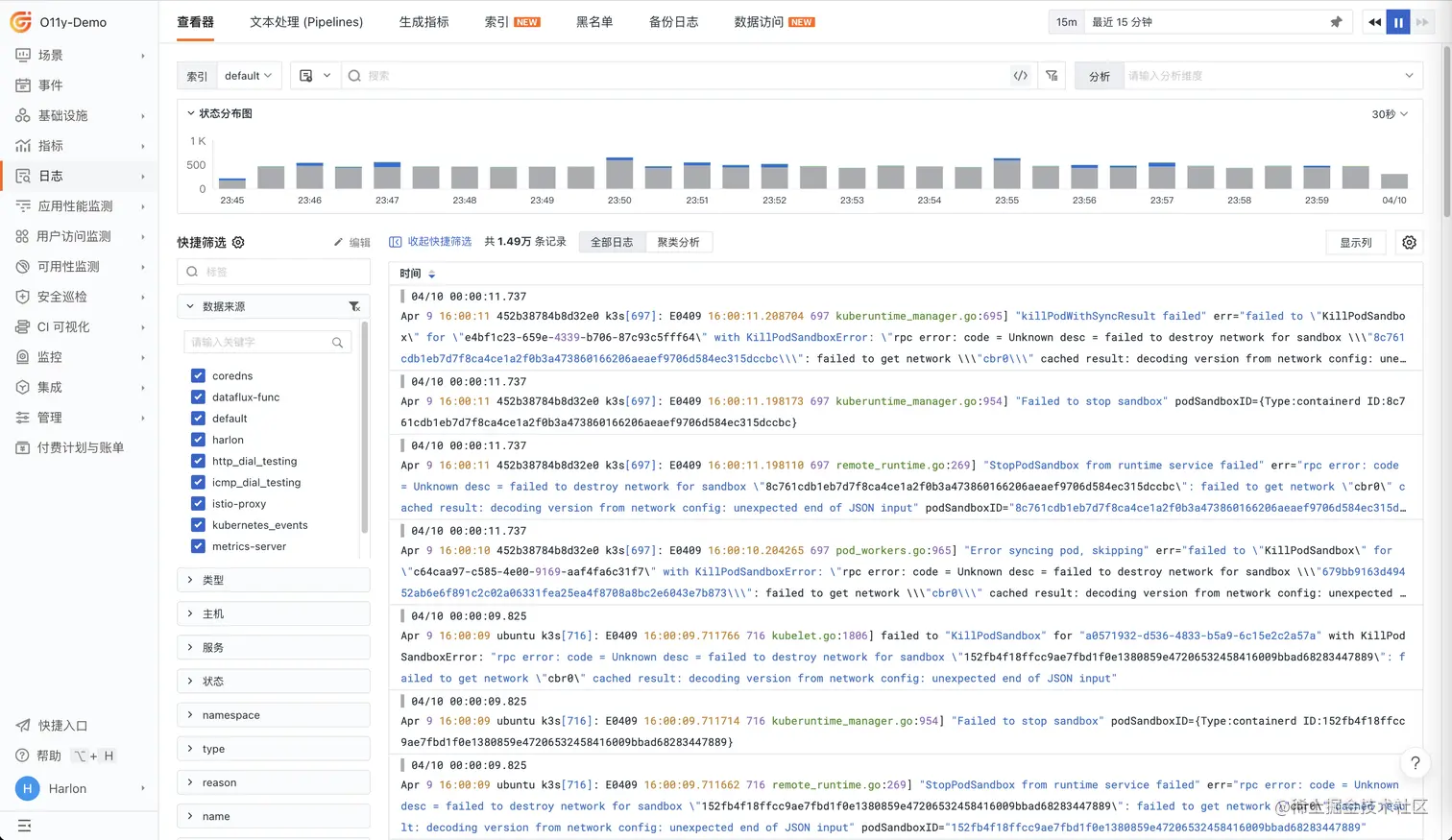Collapse the 状态分布图 section
The height and width of the screenshot is (840, 1452).
click(x=191, y=113)
